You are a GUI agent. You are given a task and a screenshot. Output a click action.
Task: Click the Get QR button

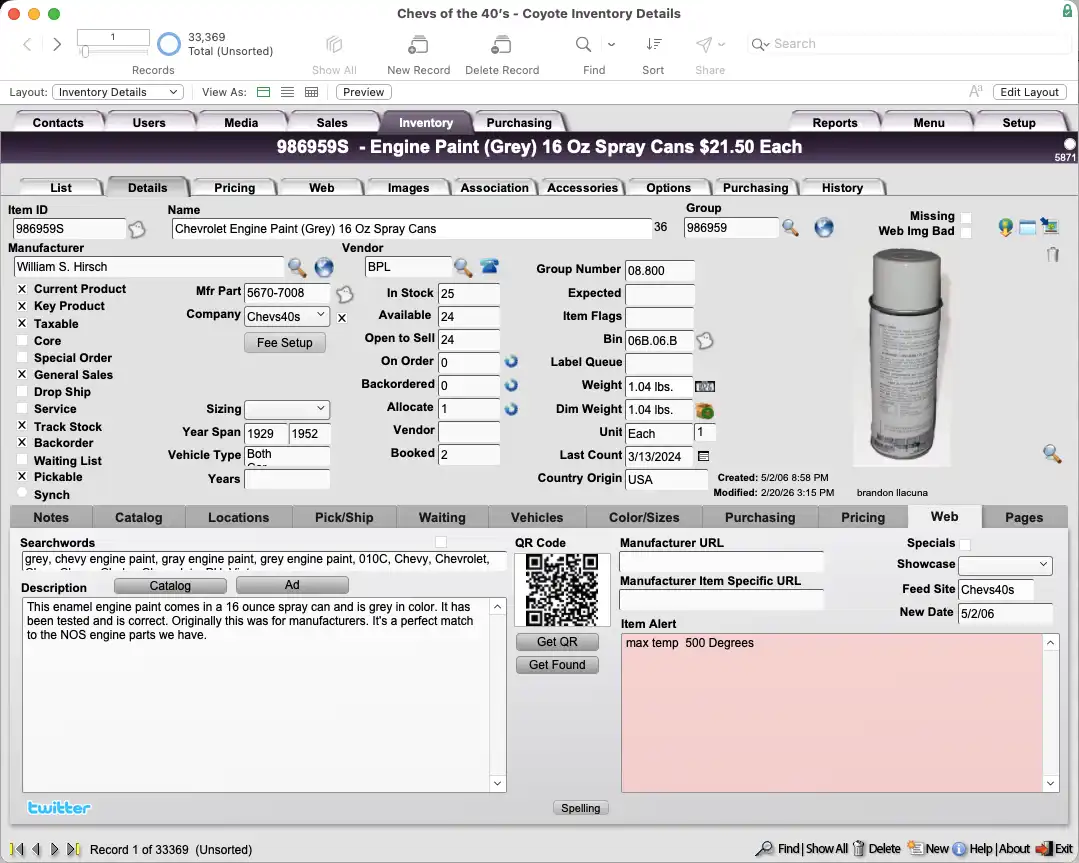(557, 641)
